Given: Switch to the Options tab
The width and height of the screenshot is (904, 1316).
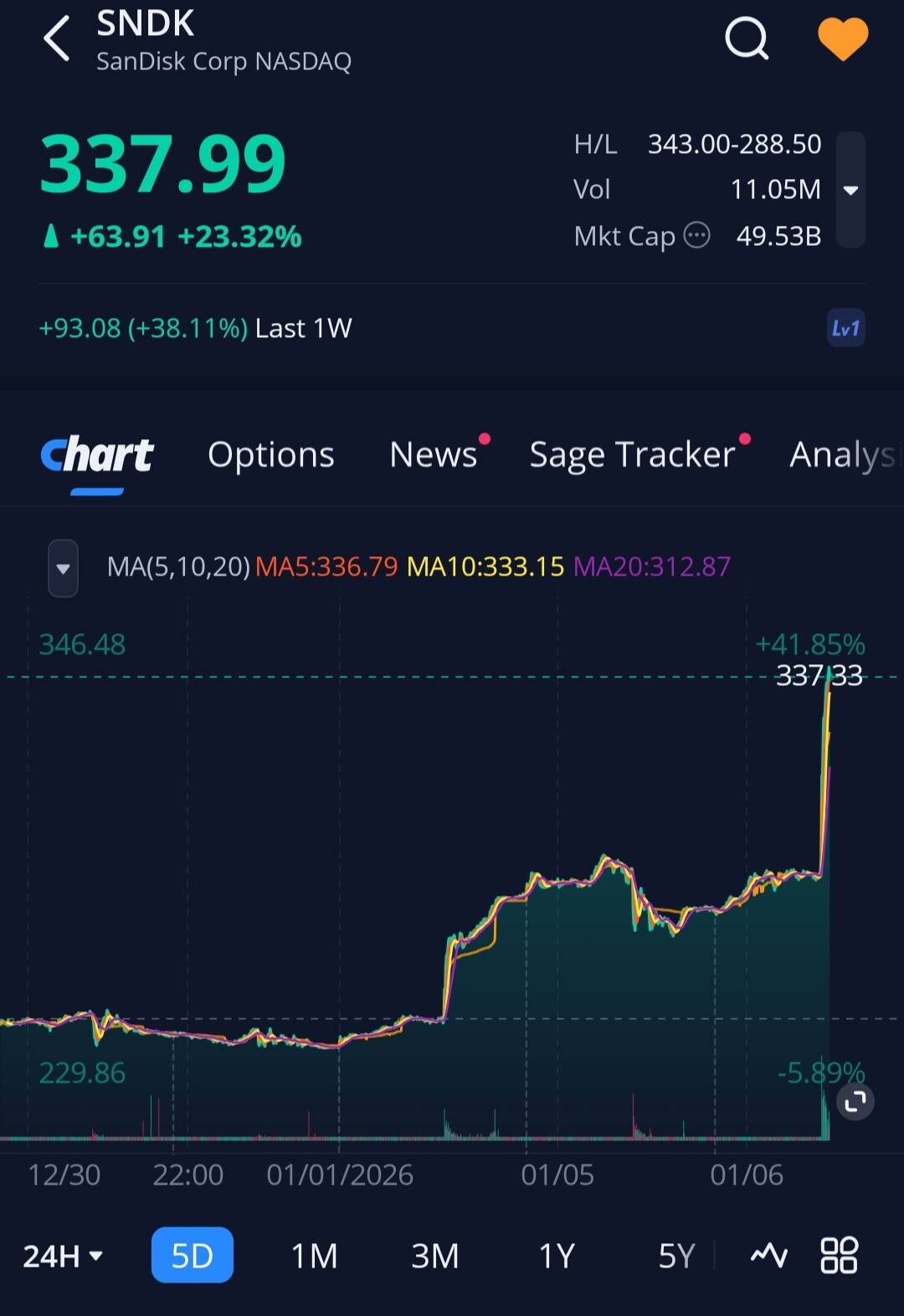Looking at the screenshot, I should click(x=271, y=455).
